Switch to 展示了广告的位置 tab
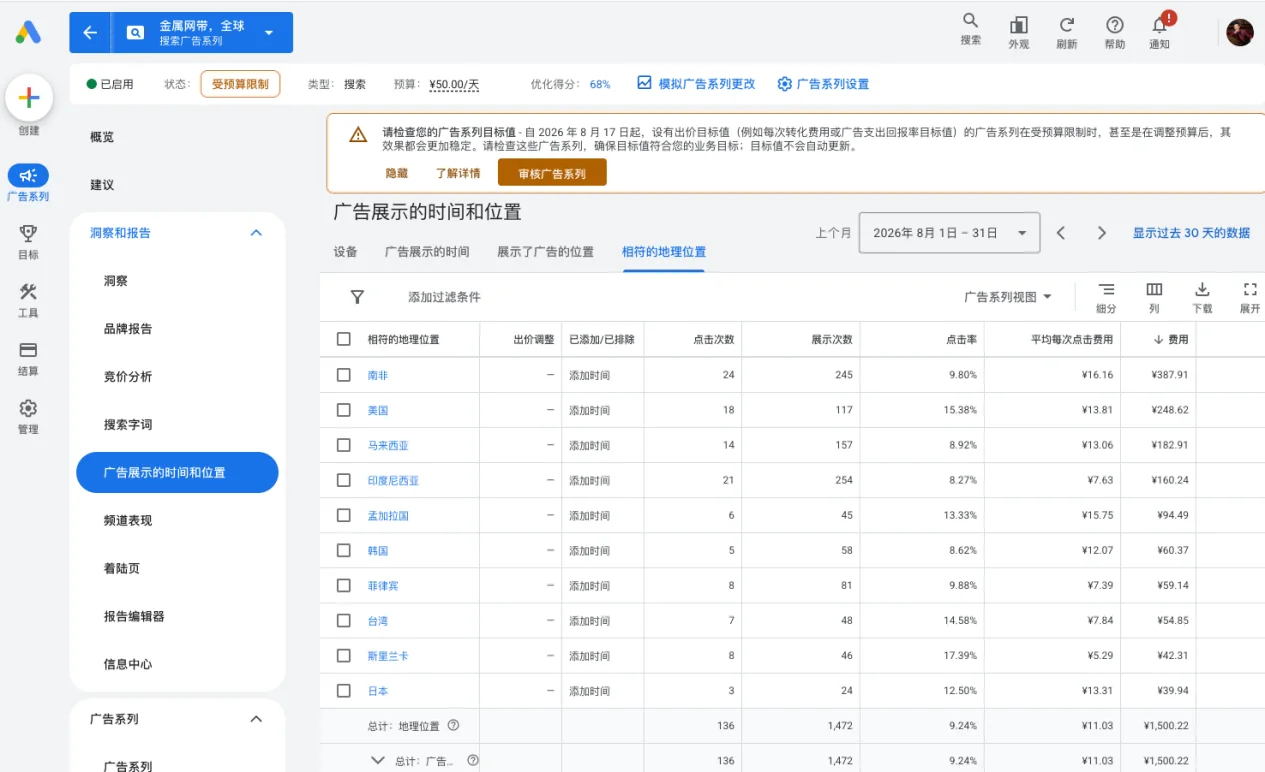 (545, 252)
